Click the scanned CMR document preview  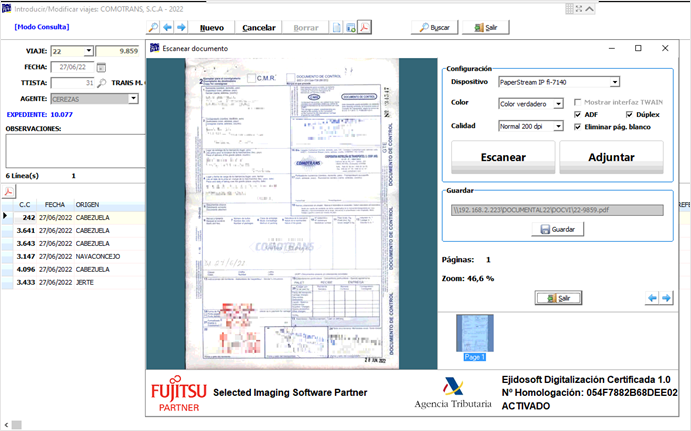292,214
